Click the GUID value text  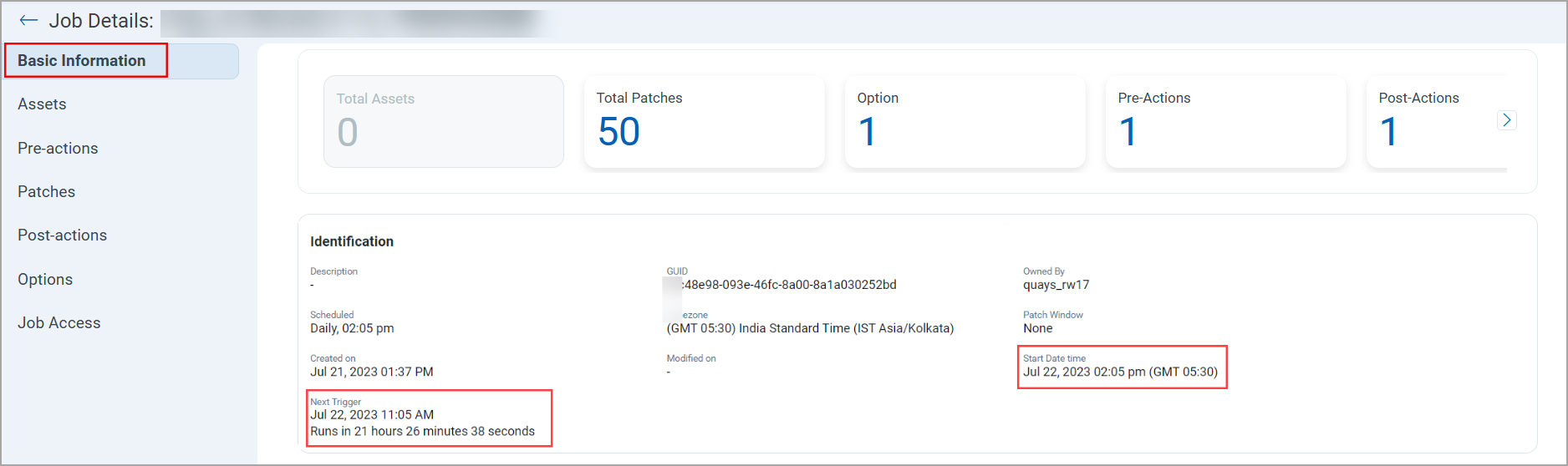[789, 285]
